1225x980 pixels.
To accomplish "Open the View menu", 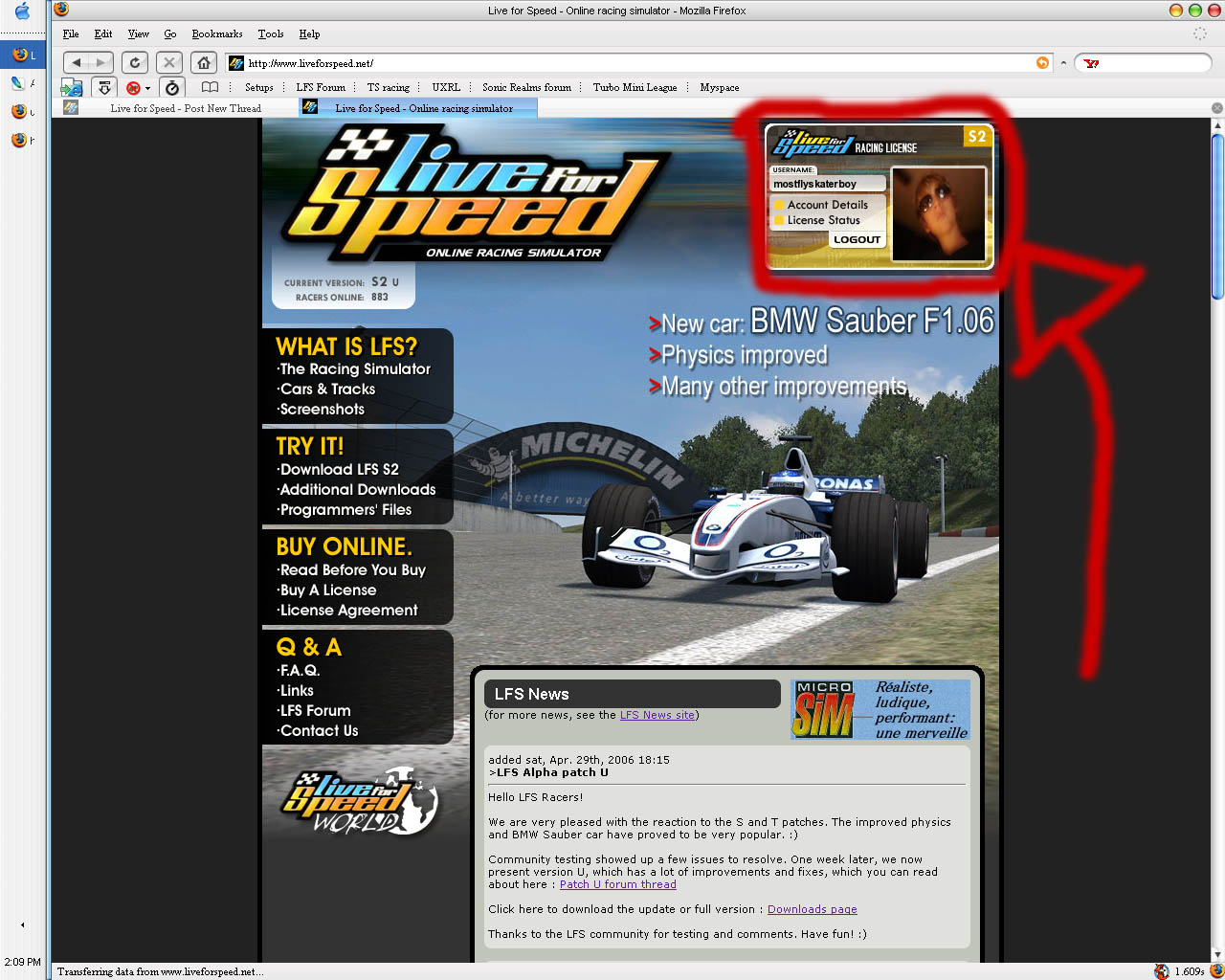I will 139,33.
